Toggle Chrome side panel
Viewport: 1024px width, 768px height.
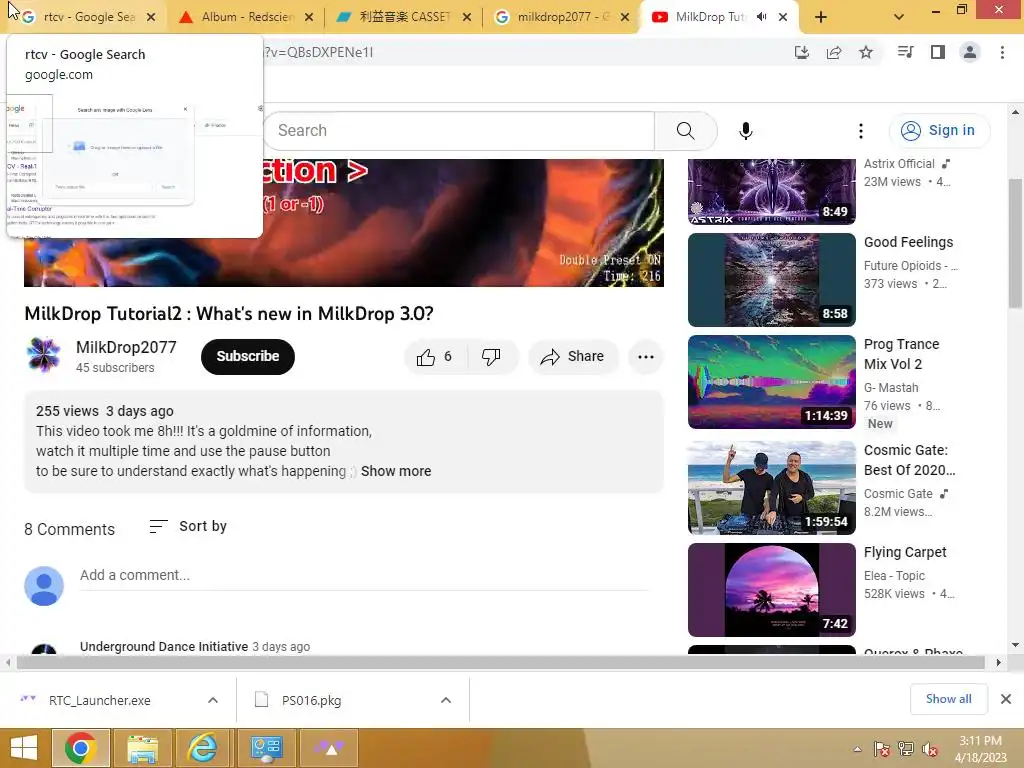tap(938, 52)
